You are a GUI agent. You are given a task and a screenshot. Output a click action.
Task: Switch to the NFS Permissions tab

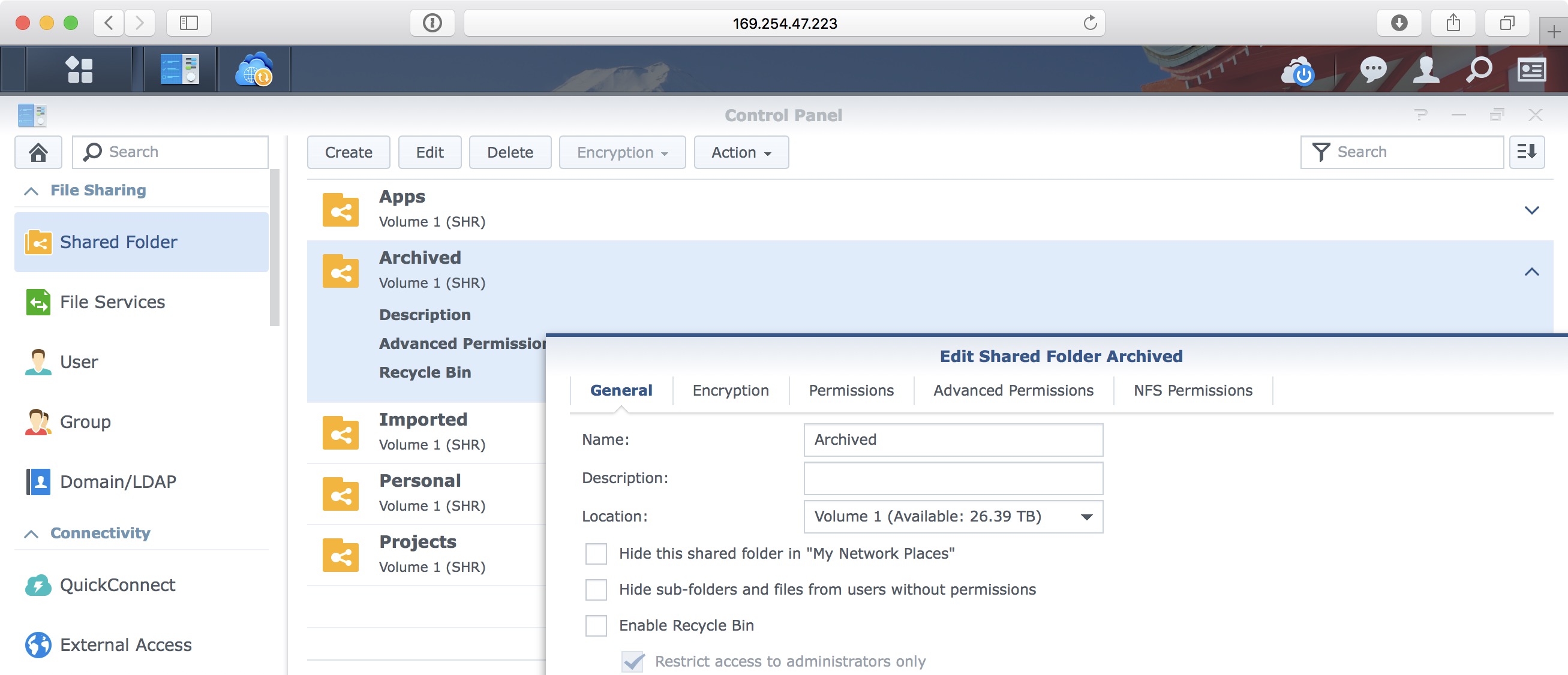(1192, 390)
